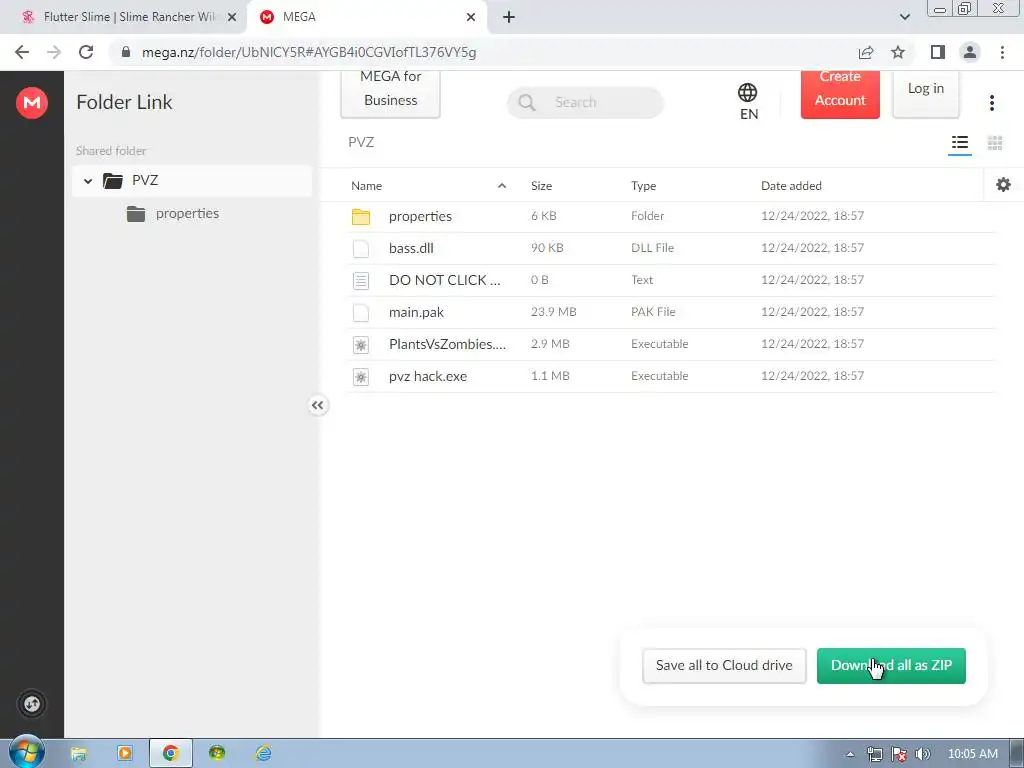The width and height of the screenshot is (1024, 768).
Task: Click the red MEGA logo icon
Action: point(31,103)
